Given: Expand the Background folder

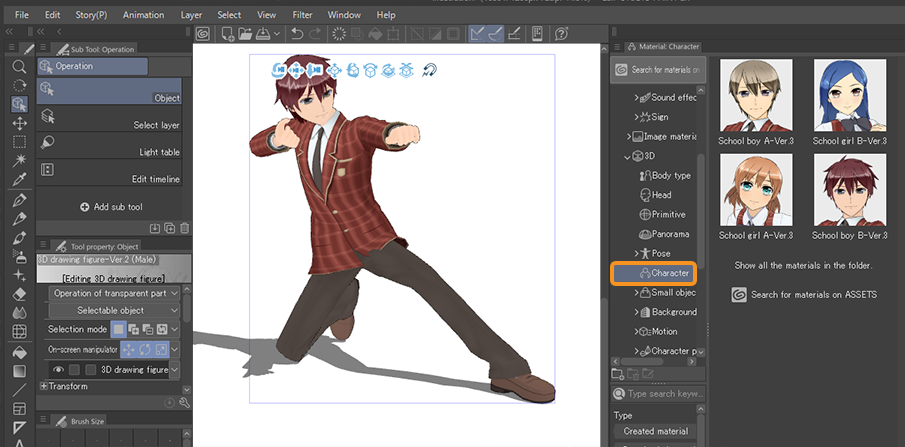Looking at the screenshot, I should pos(637,312).
